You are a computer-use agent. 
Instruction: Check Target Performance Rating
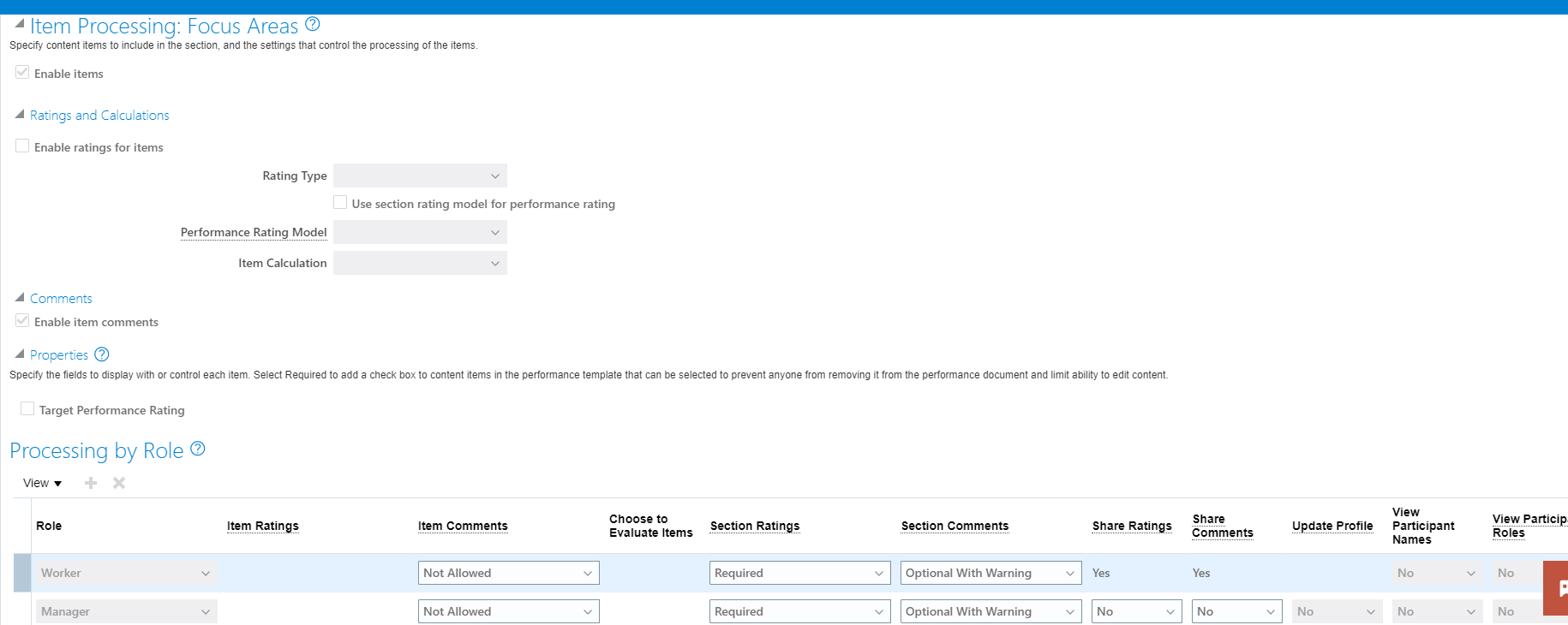(x=27, y=409)
